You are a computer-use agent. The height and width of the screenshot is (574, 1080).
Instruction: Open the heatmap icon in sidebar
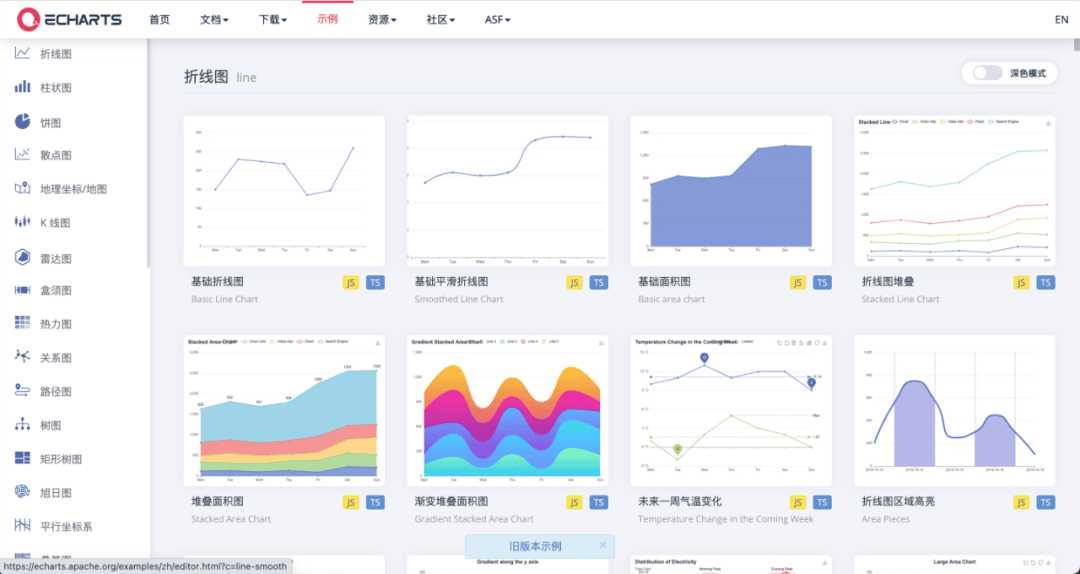pyautogui.click(x=22, y=323)
